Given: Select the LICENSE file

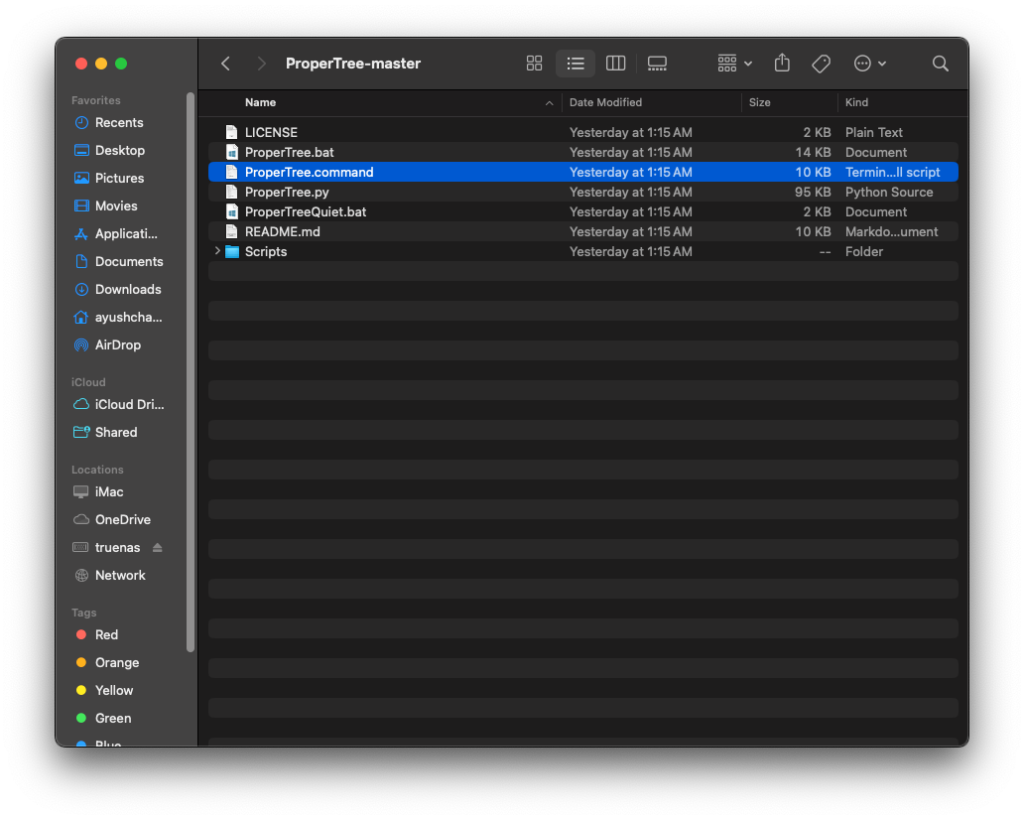Looking at the screenshot, I should point(583,133).
